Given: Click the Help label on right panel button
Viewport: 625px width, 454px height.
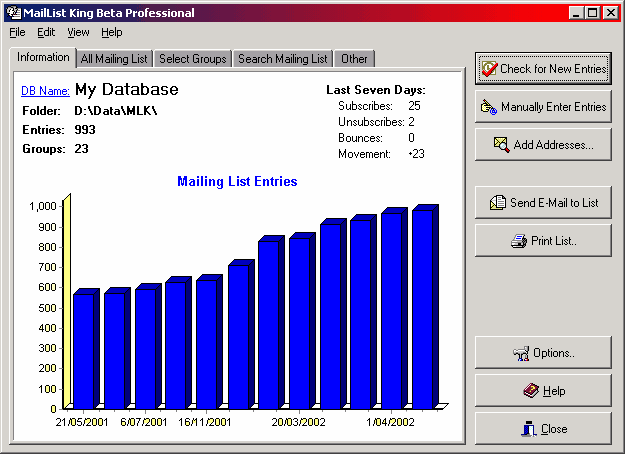Looking at the screenshot, I should point(554,391).
